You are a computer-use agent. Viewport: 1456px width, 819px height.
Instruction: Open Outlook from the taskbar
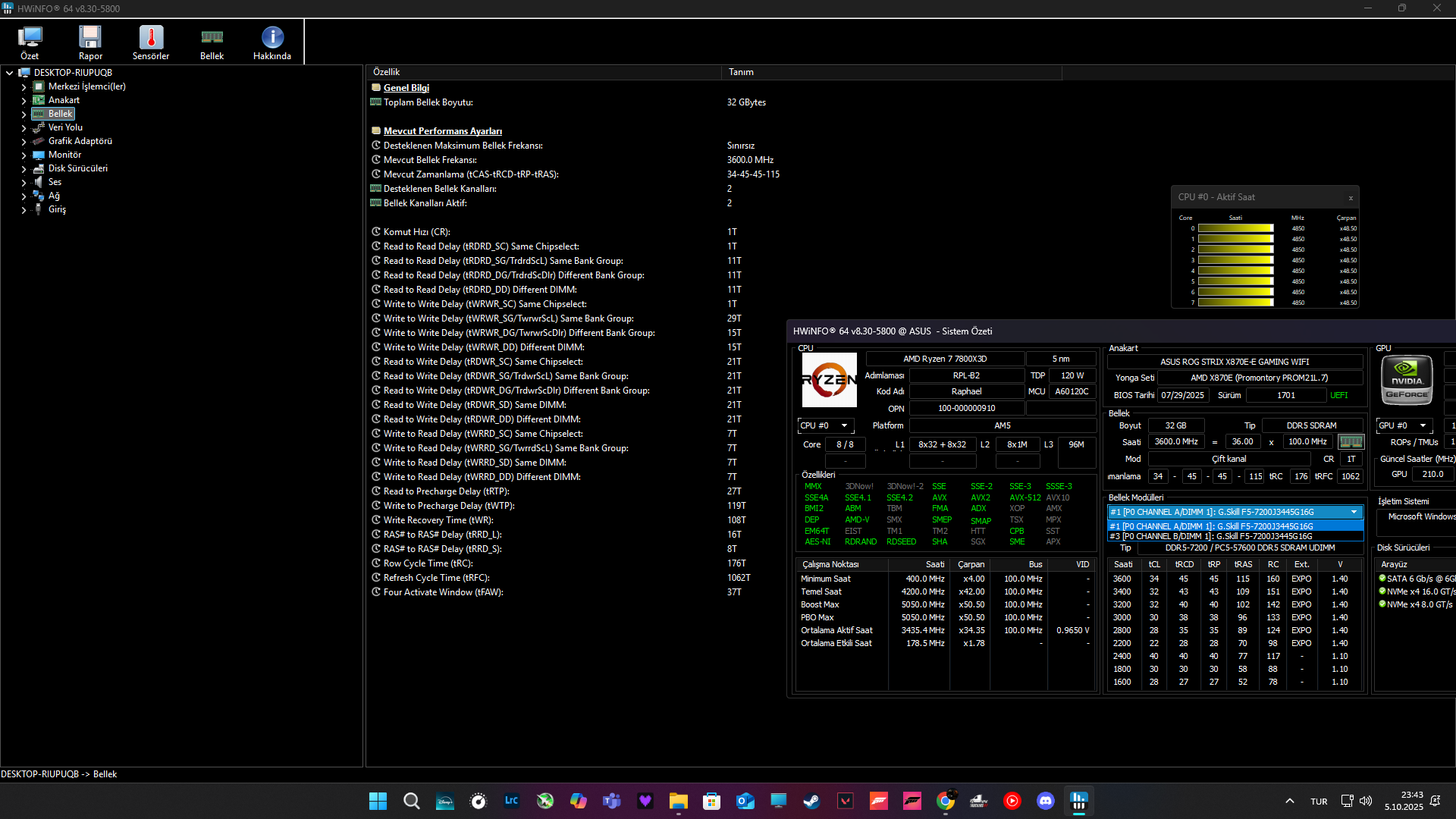(x=745, y=801)
